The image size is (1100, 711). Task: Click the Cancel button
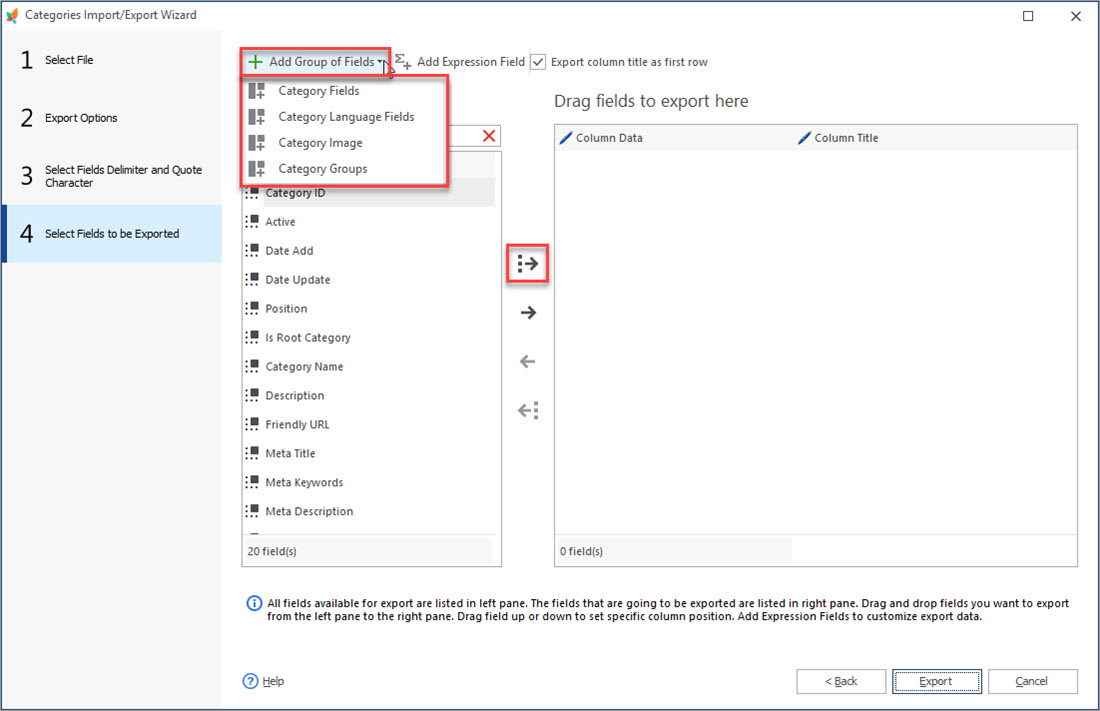pyautogui.click(x=1032, y=681)
